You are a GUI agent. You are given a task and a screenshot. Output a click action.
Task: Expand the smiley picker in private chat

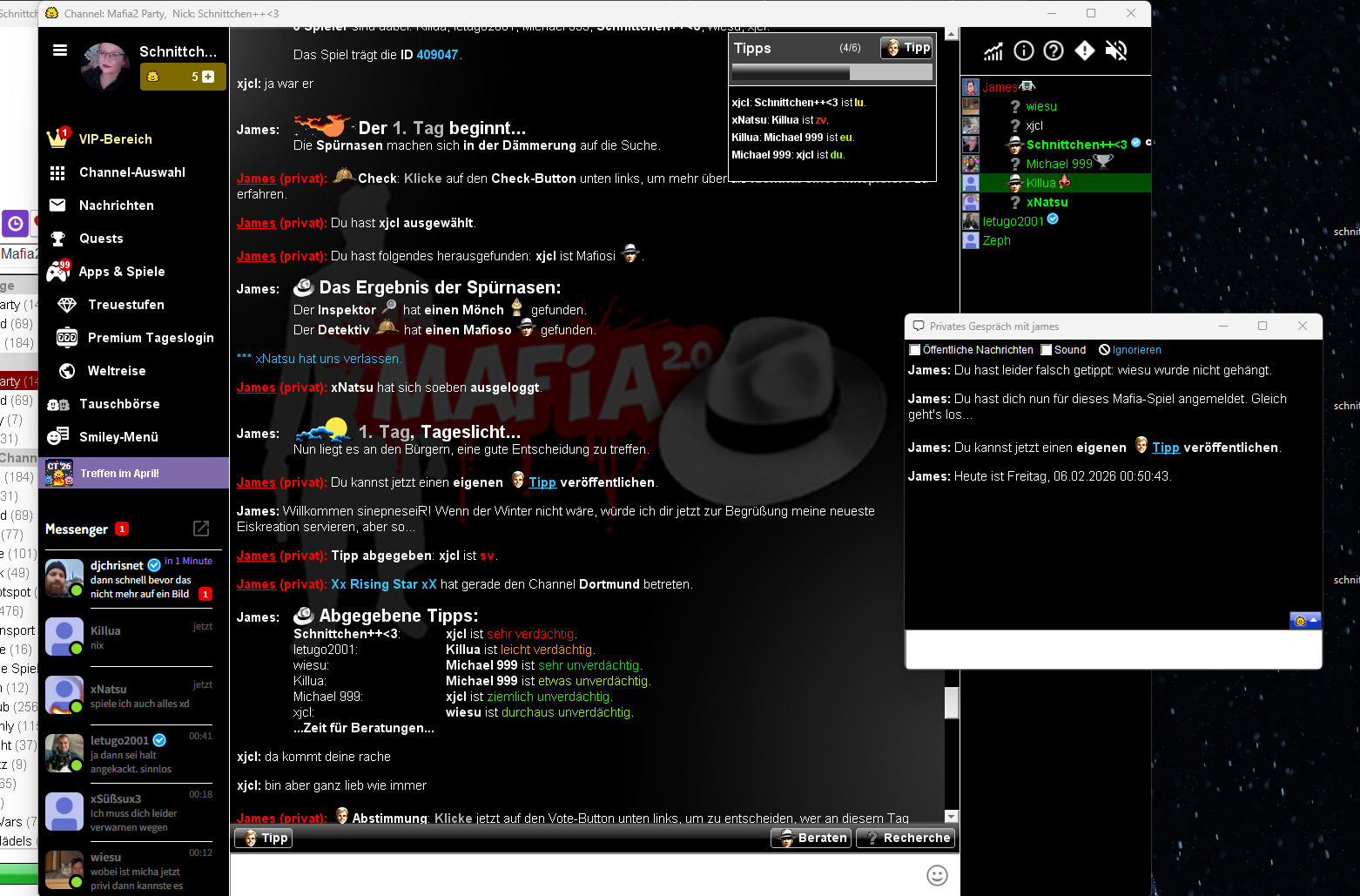point(1305,620)
